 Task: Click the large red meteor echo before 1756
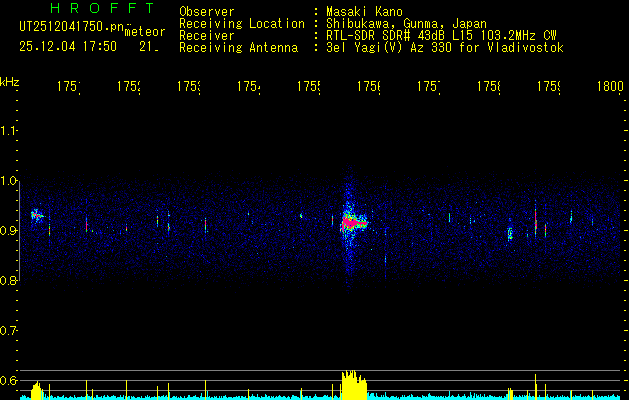coord(354,223)
